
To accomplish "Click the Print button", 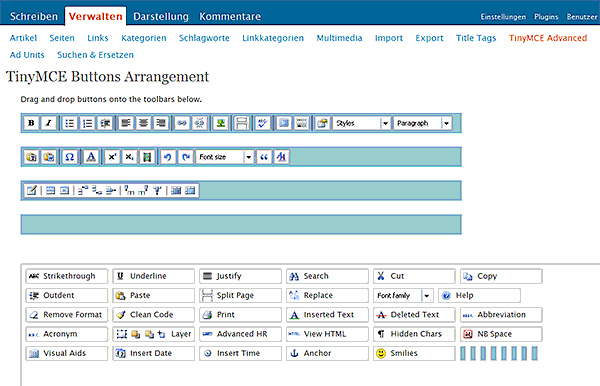I will 240,314.
